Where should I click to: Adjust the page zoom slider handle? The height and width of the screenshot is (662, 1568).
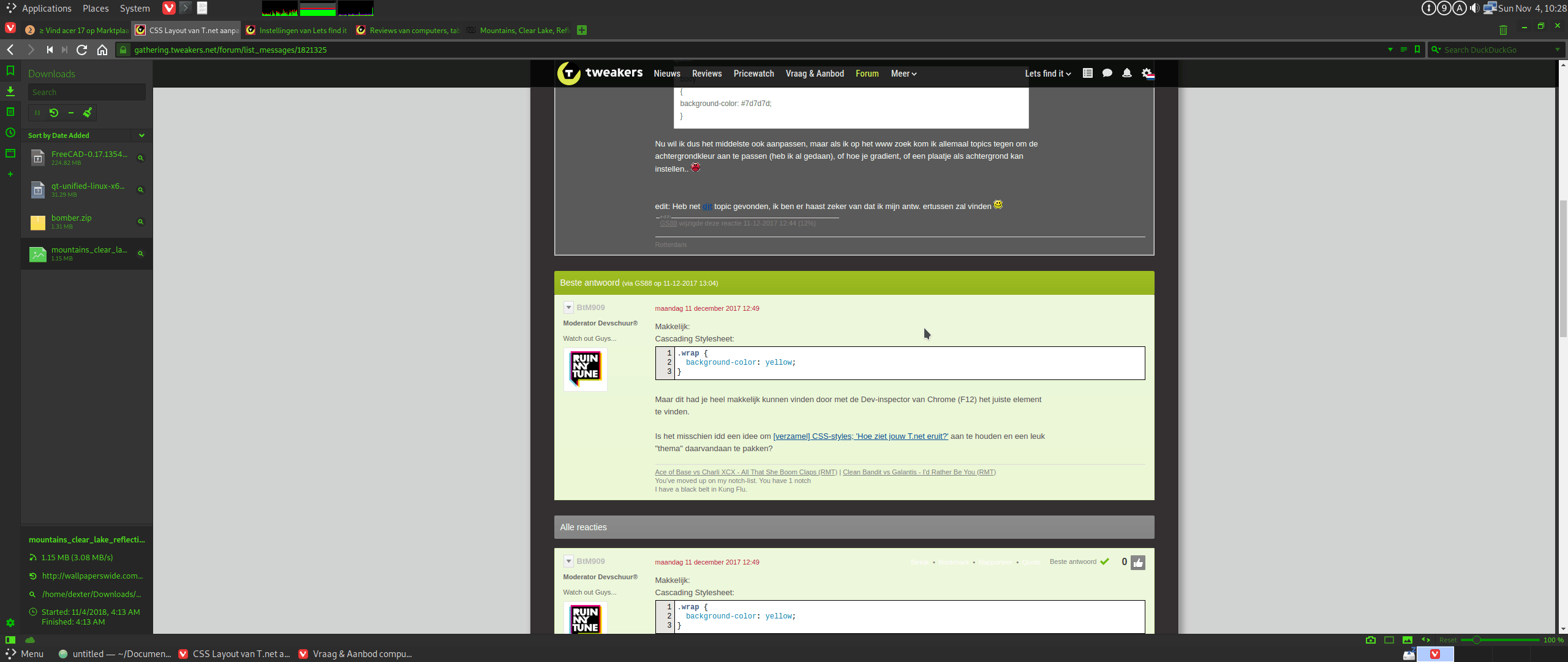click(1477, 640)
